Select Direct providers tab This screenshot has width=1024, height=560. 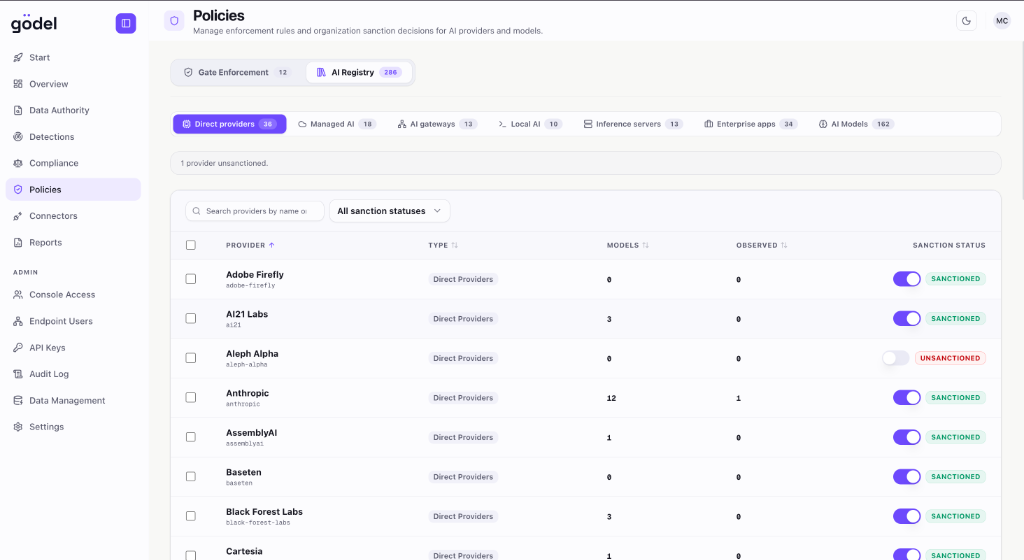229,124
